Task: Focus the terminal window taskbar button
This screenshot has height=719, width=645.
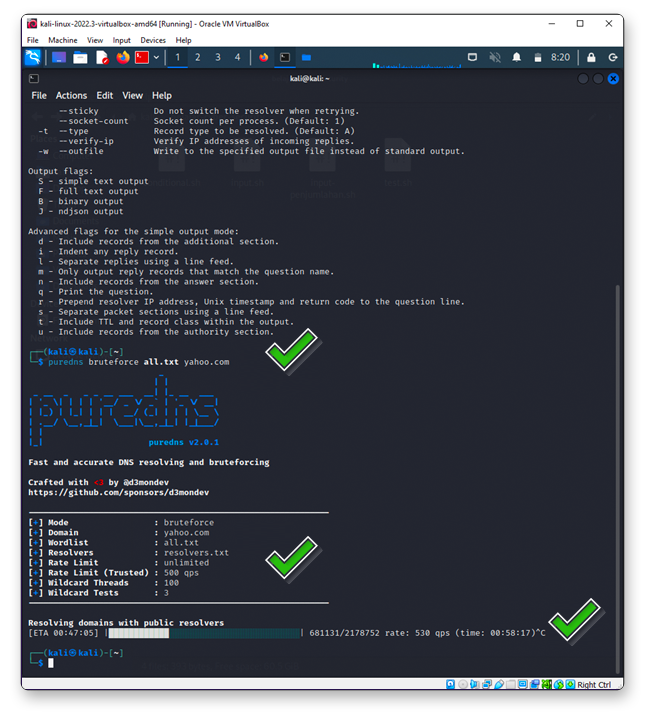Action: tap(285, 57)
